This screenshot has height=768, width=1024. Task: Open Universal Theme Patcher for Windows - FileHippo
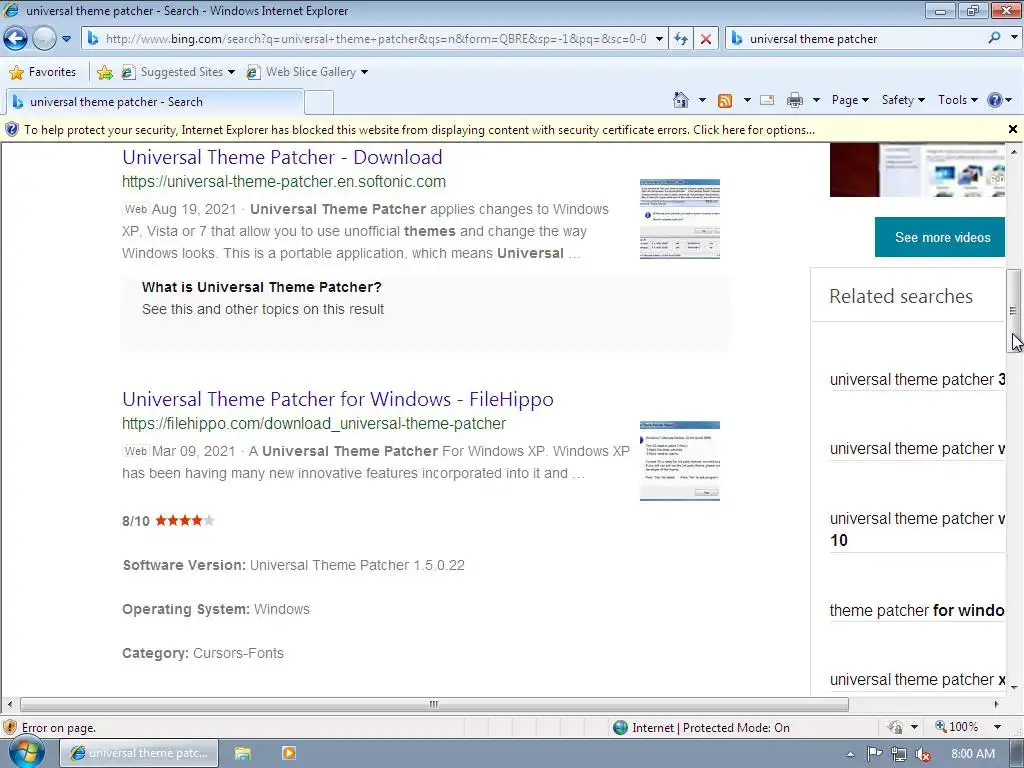point(338,399)
